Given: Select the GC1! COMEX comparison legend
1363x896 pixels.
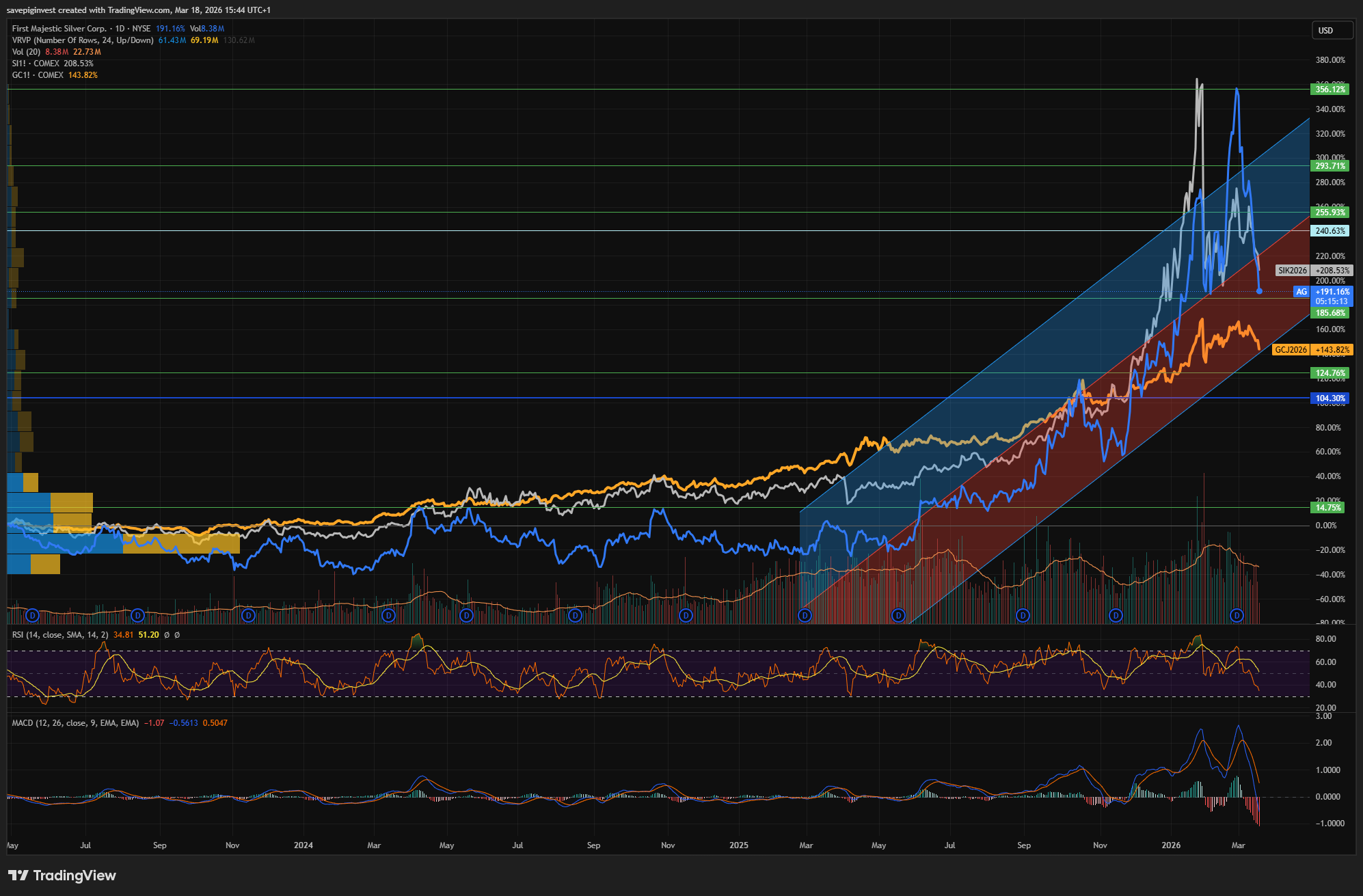Looking at the screenshot, I should [x=38, y=75].
